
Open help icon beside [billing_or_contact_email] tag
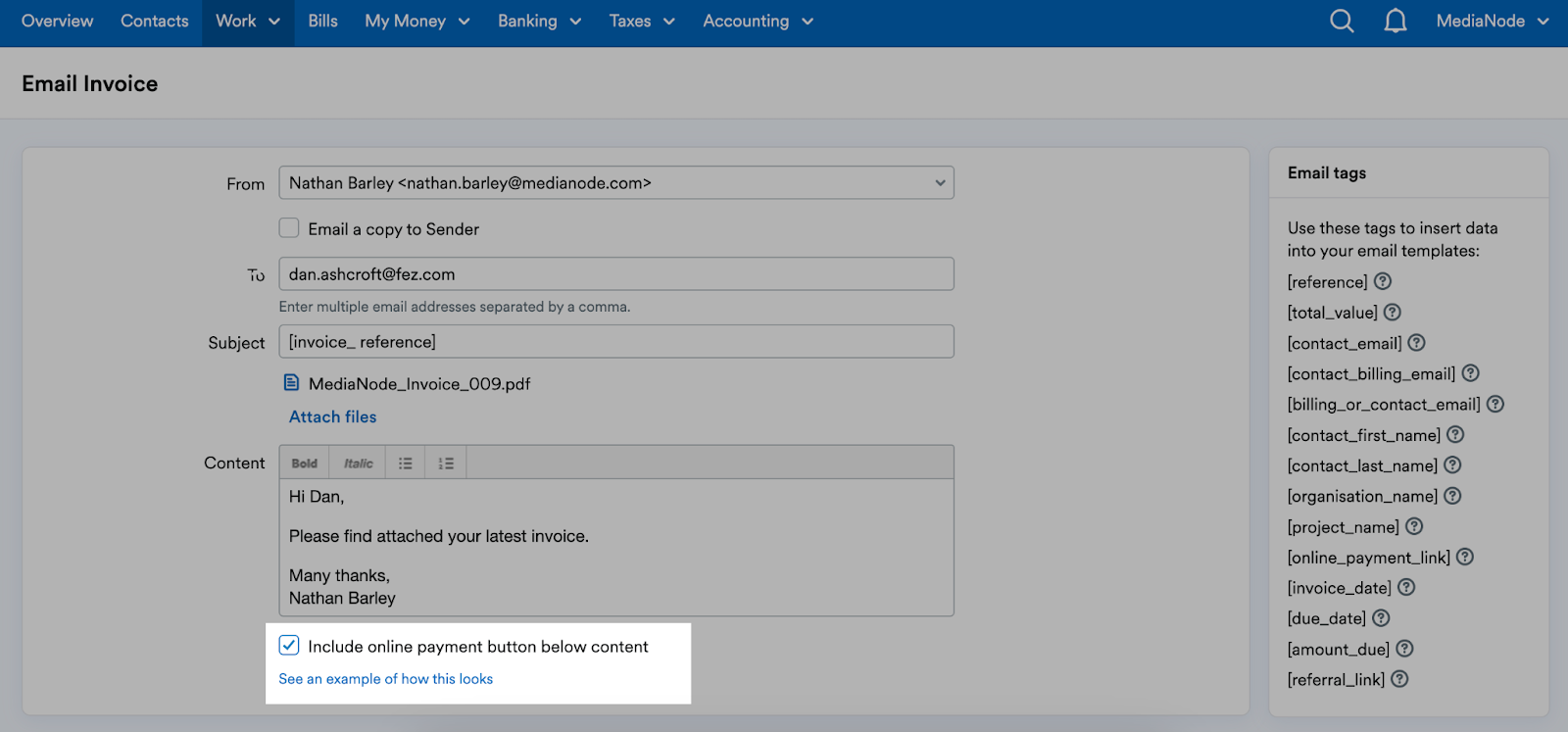[1495, 404]
